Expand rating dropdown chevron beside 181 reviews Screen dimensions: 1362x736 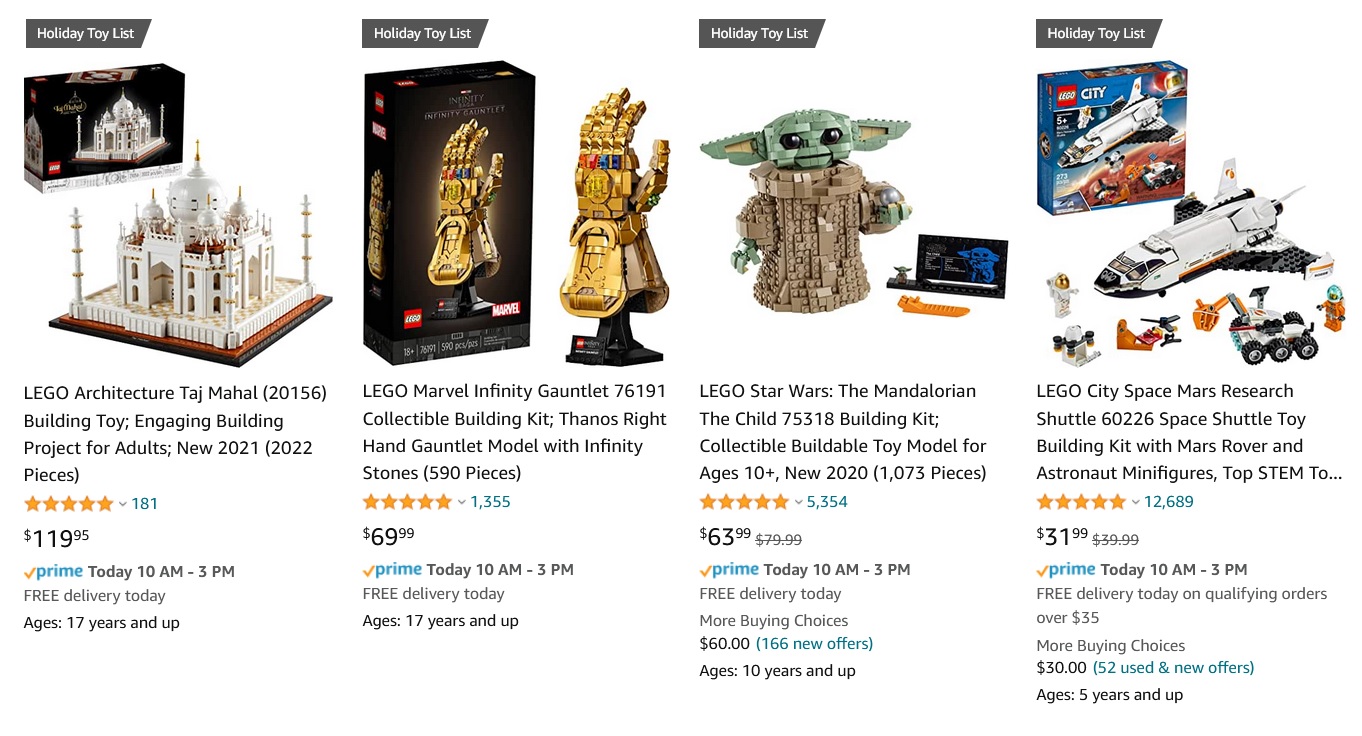pos(123,504)
